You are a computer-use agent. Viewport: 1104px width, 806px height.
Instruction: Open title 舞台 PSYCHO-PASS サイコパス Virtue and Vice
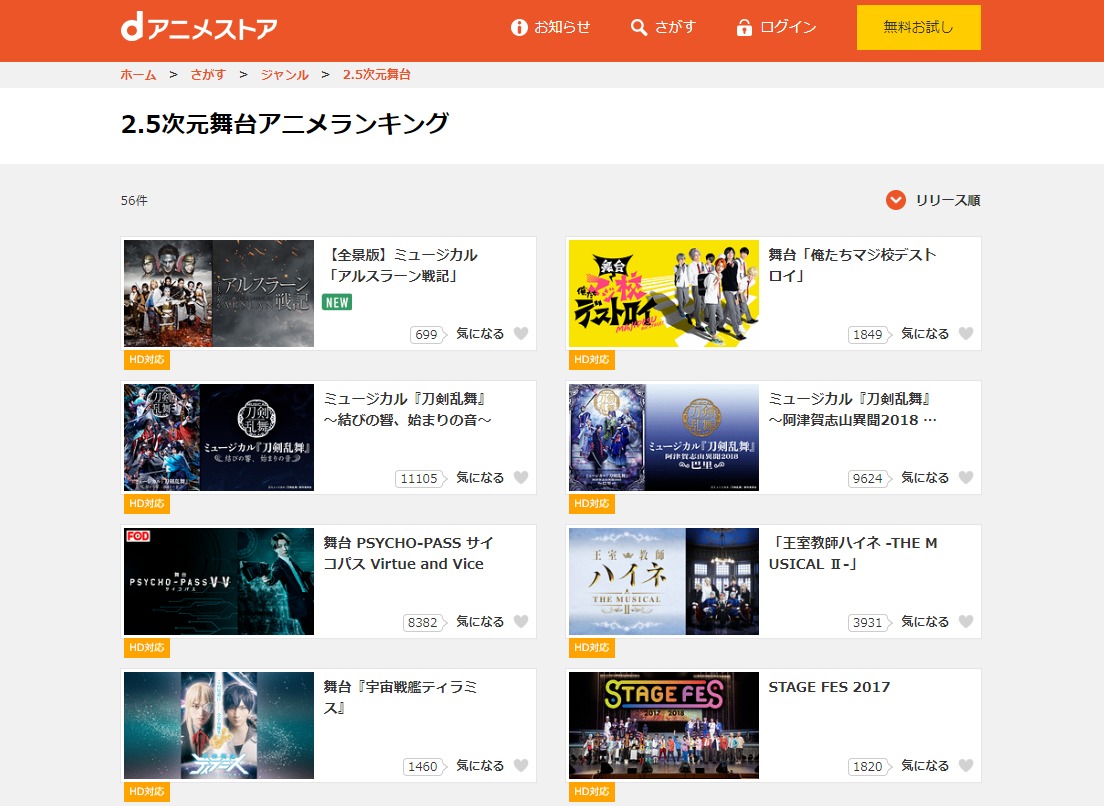click(x=408, y=553)
